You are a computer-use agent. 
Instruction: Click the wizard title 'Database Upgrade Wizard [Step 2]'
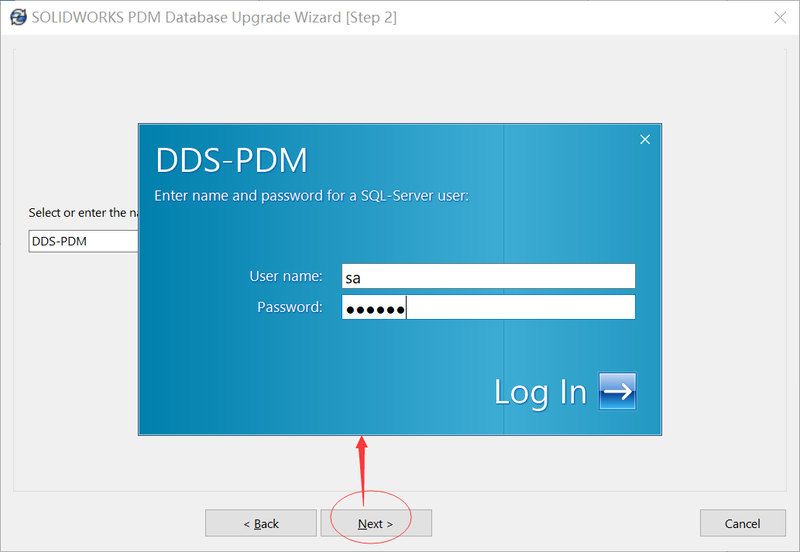click(281, 17)
